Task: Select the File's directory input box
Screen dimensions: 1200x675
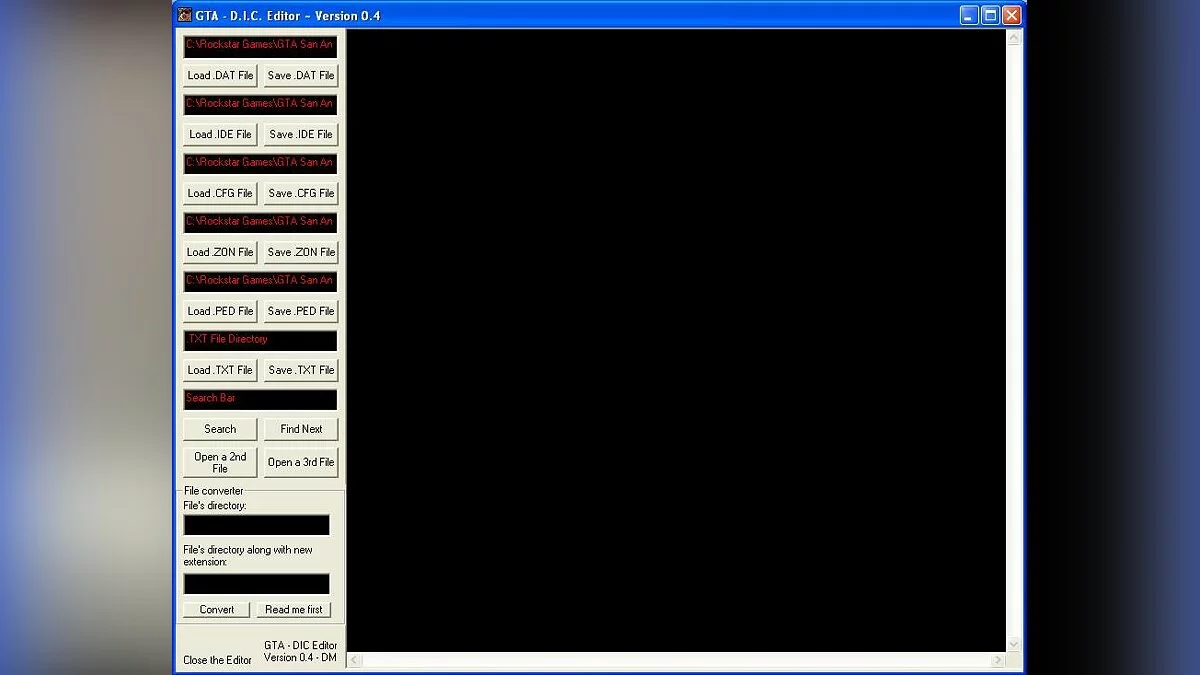Action: point(256,525)
